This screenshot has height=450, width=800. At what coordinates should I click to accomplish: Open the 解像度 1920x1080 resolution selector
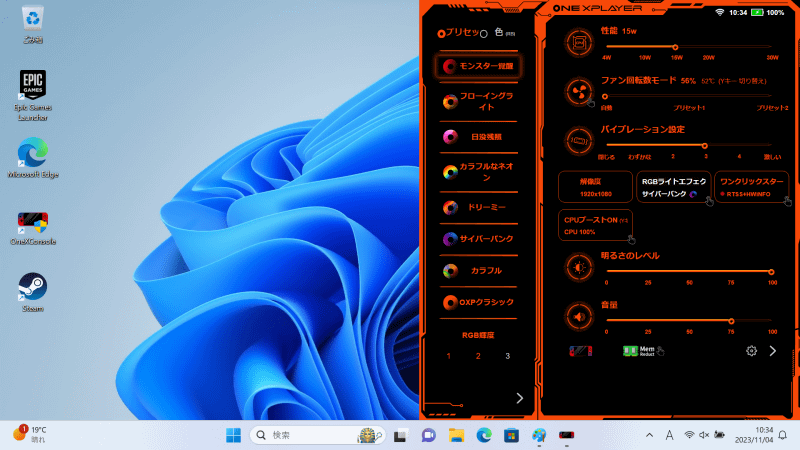pyautogui.click(x=595, y=187)
